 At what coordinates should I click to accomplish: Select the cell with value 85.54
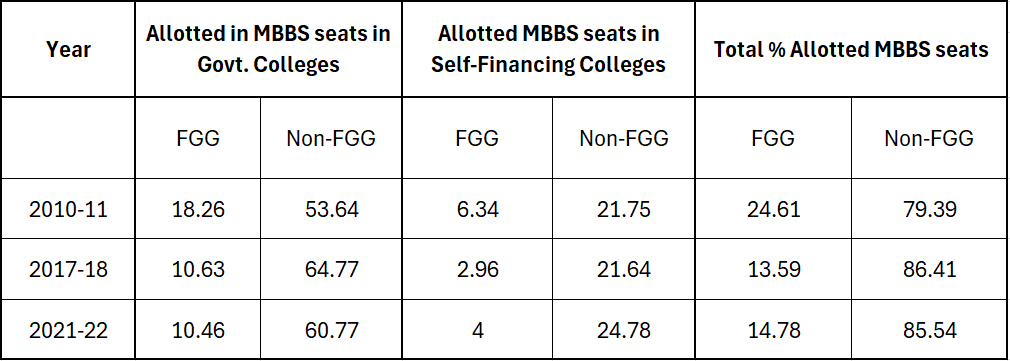(930, 329)
